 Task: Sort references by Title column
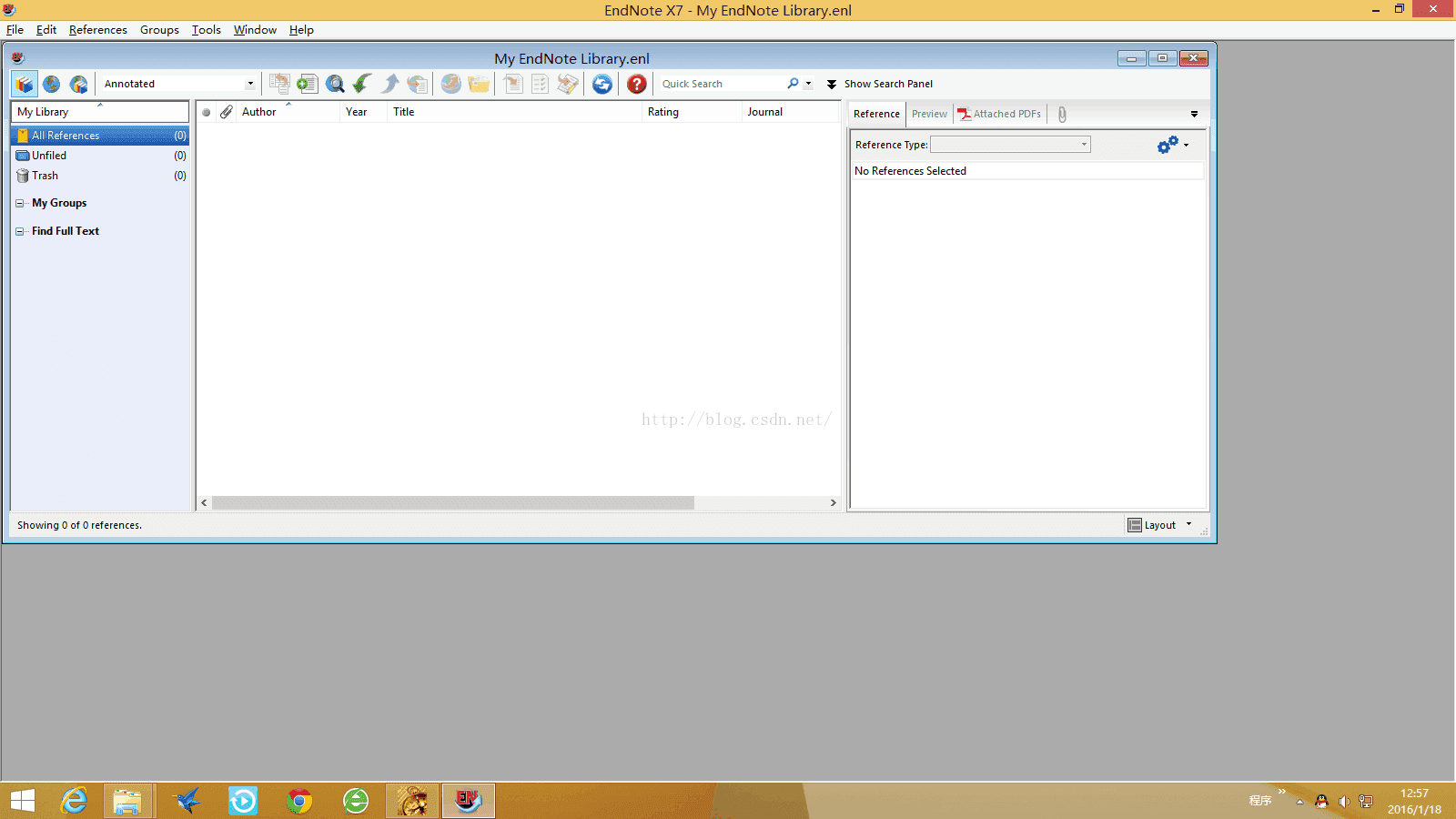[x=515, y=112]
